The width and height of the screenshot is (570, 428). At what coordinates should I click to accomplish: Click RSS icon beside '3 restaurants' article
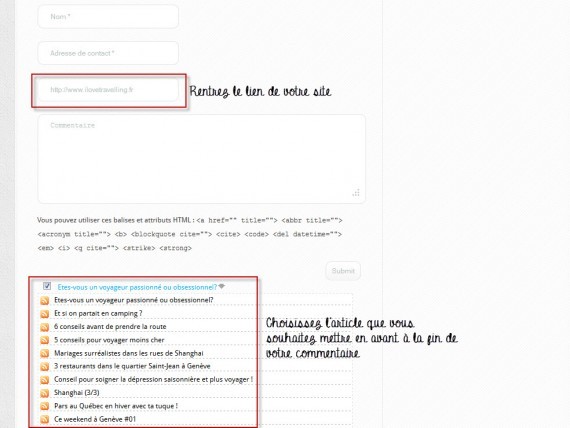pos(45,367)
